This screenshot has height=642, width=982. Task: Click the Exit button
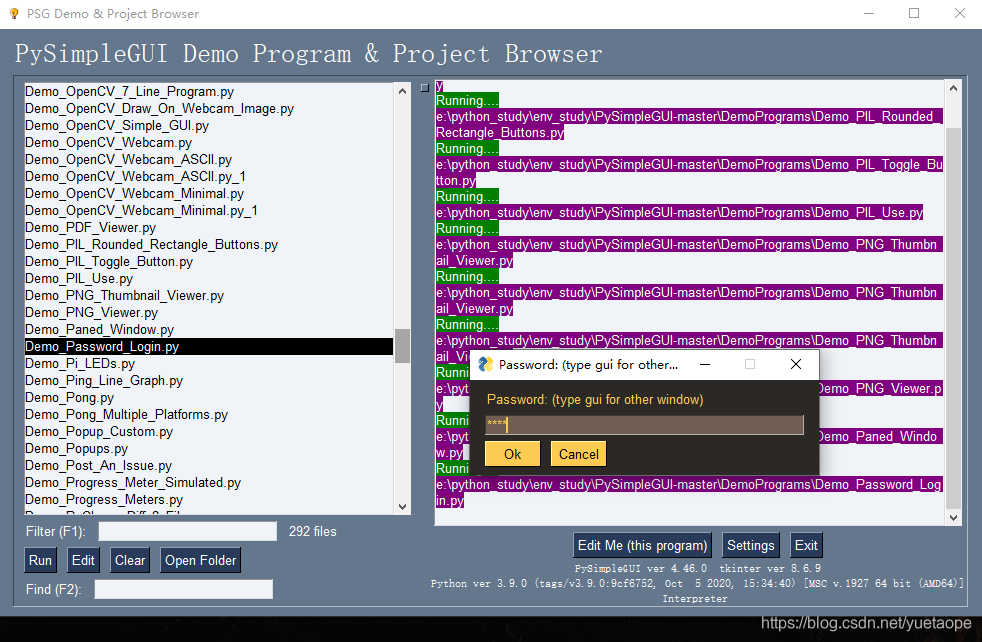pyautogui.click(x=806, y=546)
